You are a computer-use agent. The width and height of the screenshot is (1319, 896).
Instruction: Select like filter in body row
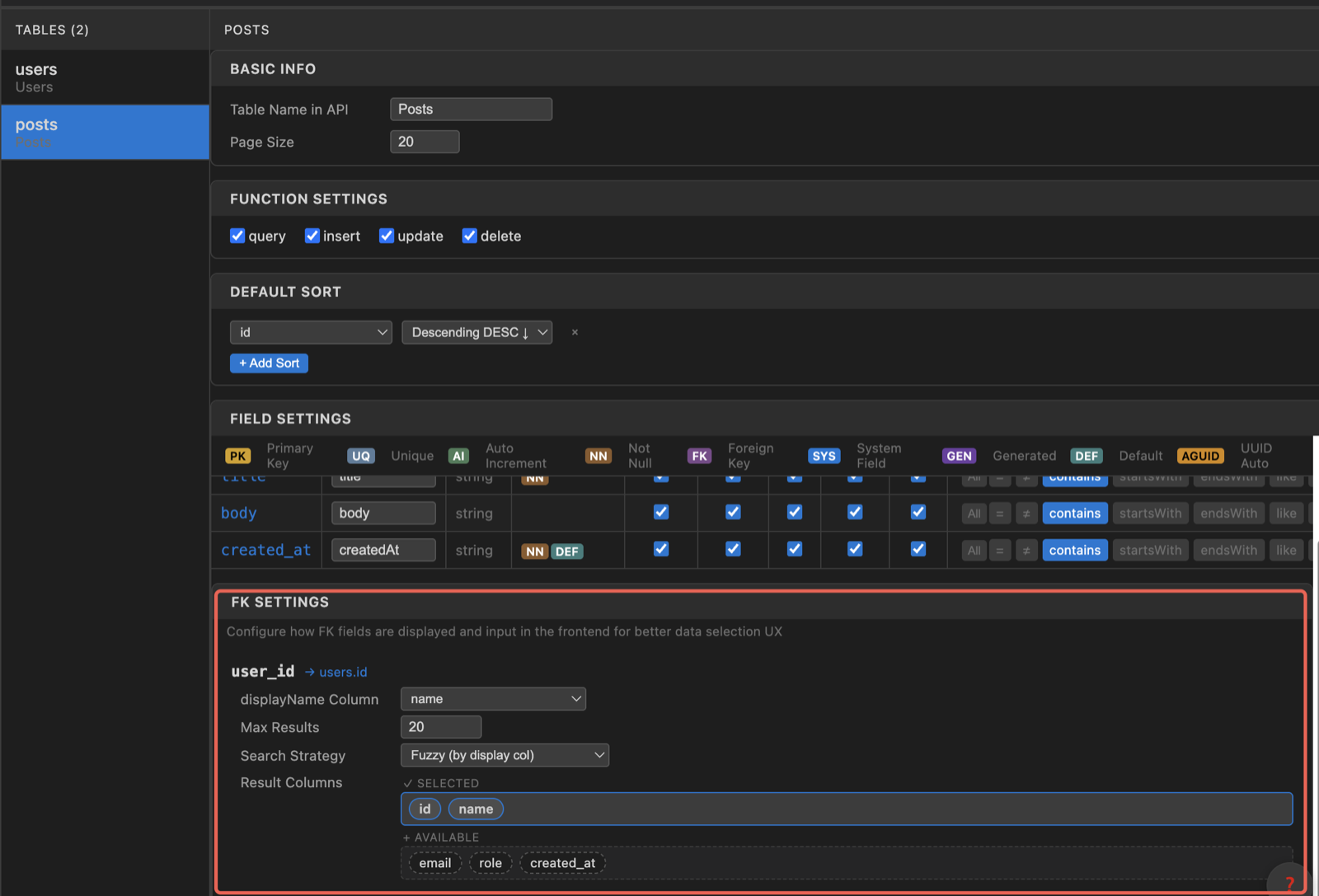click(x=1286, y=513)
